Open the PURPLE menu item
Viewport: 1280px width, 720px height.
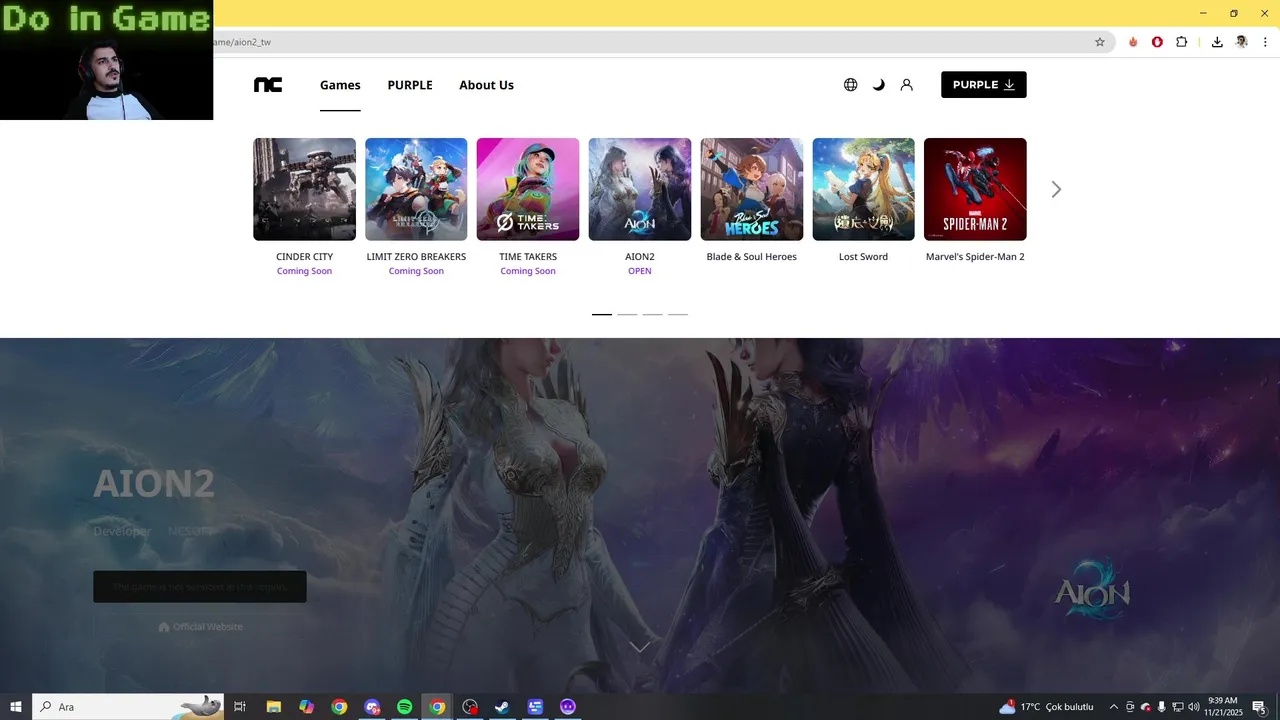click(410, 85)
